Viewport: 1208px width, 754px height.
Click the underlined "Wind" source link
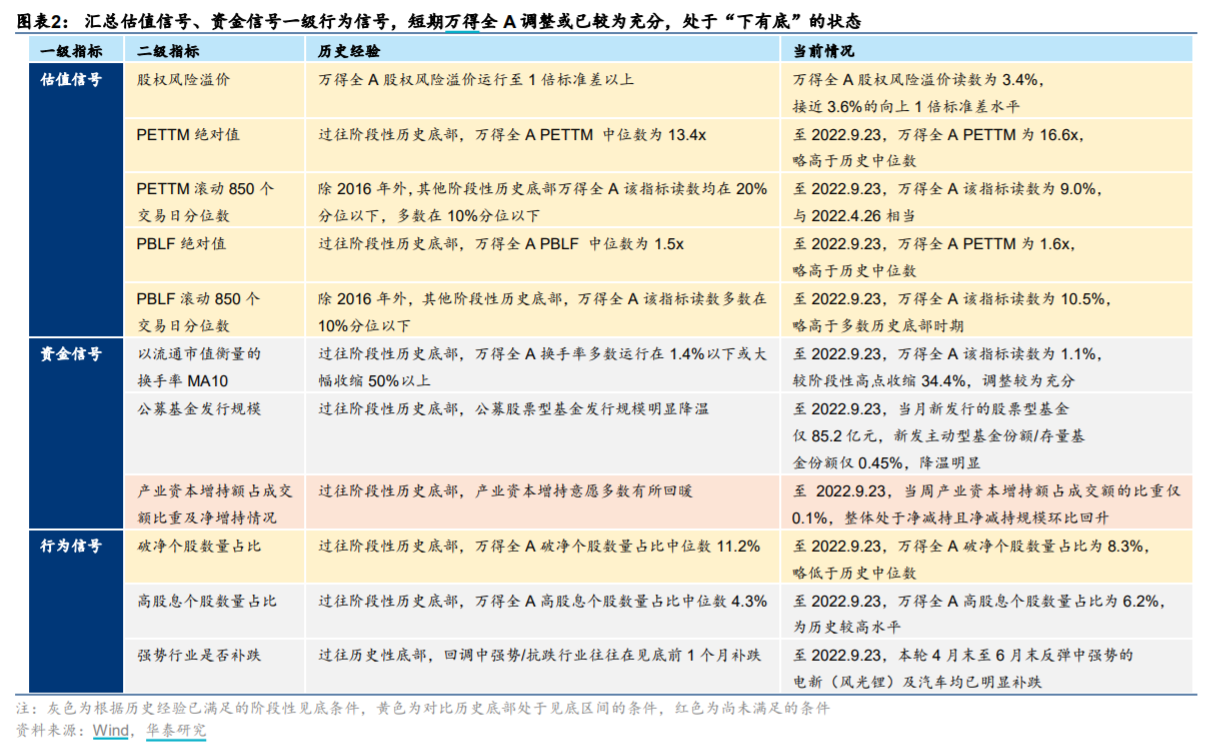tap(110, 730)
